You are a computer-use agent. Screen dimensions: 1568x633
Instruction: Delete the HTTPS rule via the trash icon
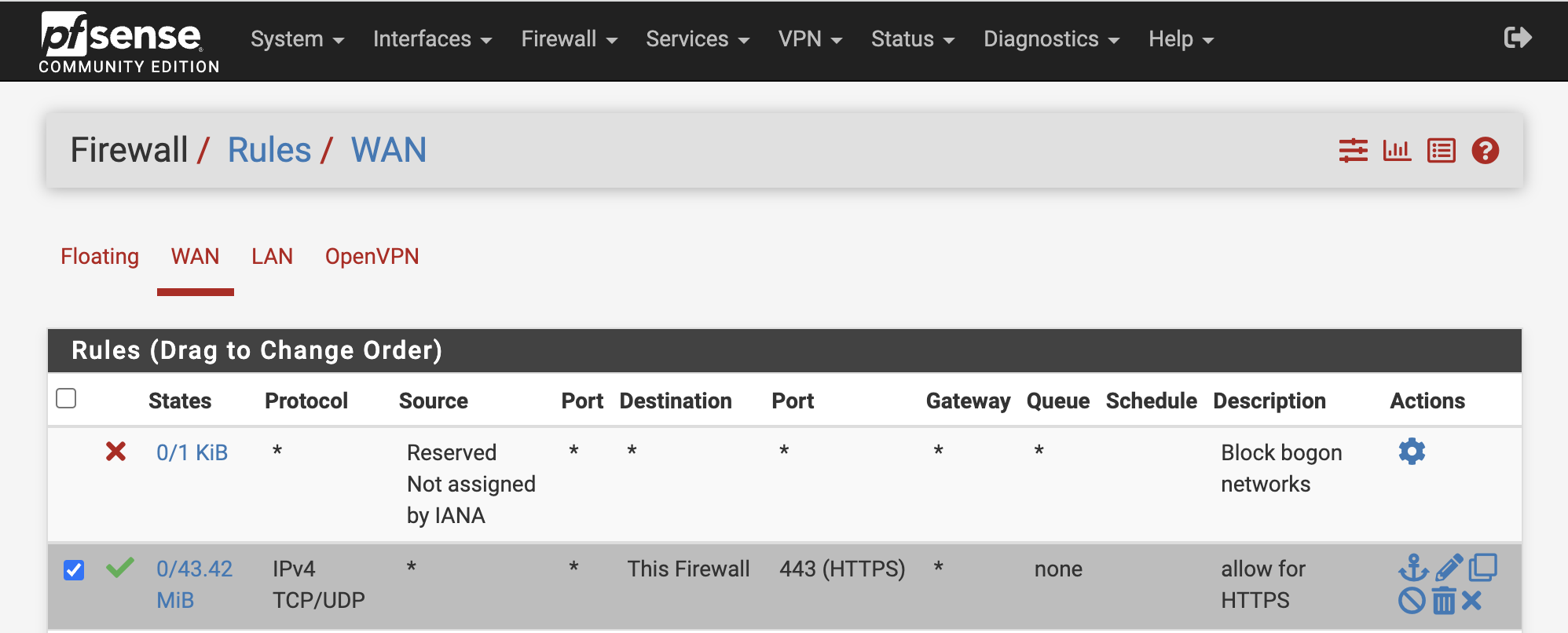tap(1444, 600)
